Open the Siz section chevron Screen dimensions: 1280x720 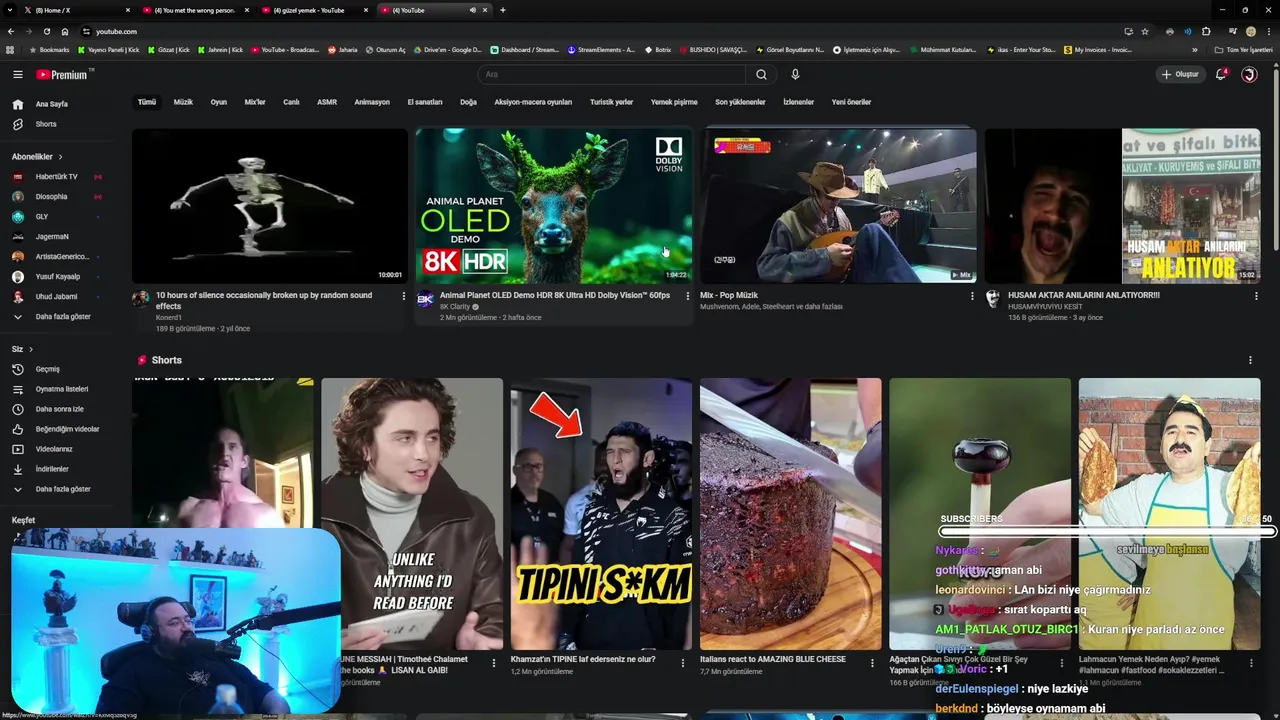tap(31, 349)
